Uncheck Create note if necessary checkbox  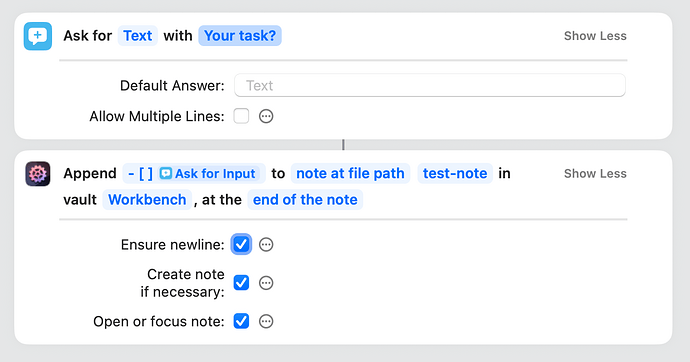point(241,283)
